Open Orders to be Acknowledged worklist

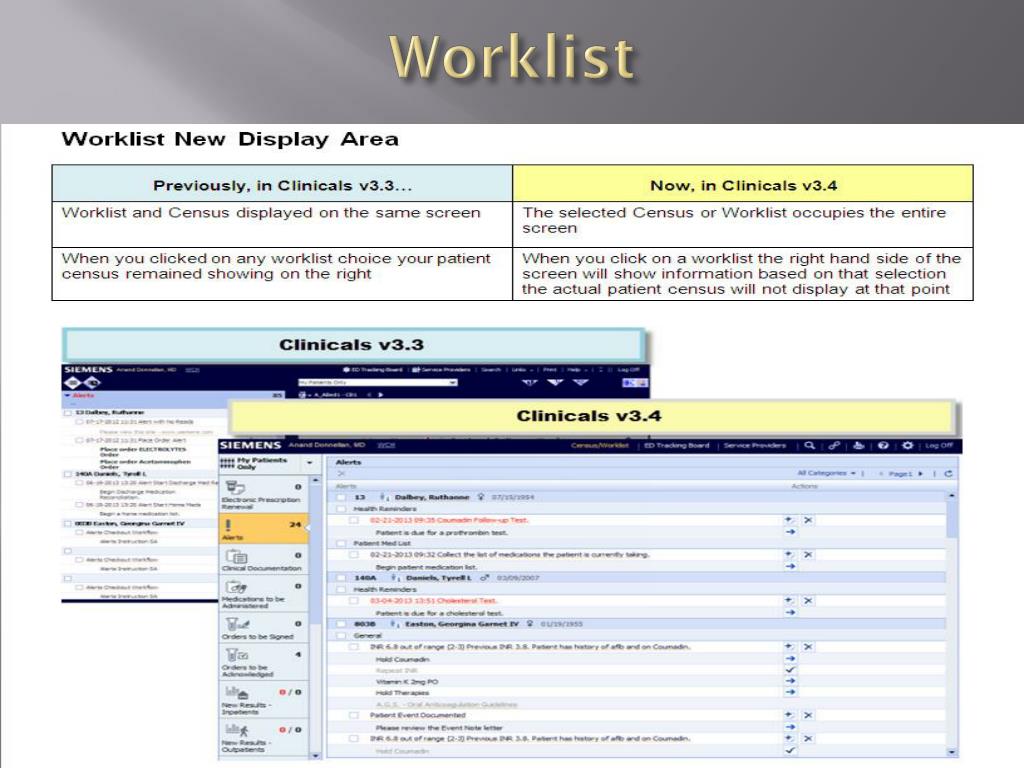(263, 662)
